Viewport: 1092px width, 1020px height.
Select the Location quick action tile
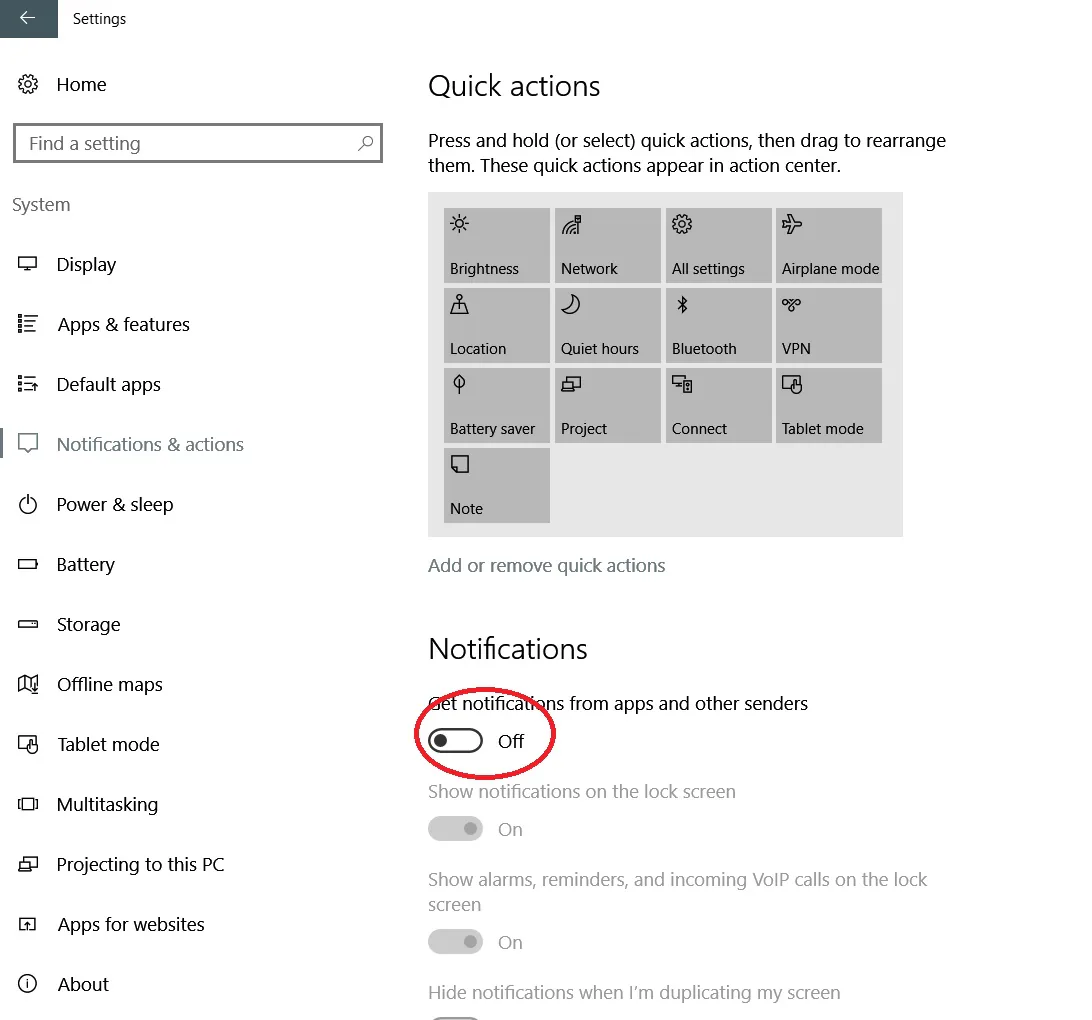tap(497, 325)
